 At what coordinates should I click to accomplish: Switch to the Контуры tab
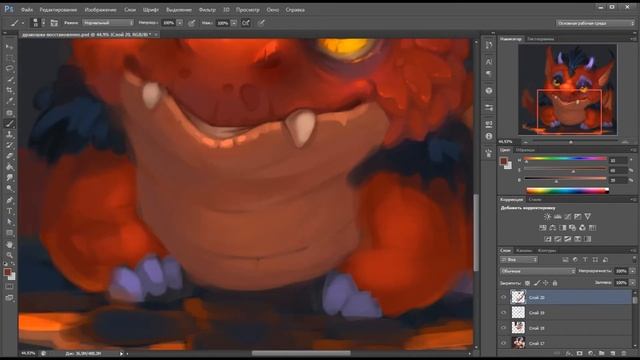547,250
